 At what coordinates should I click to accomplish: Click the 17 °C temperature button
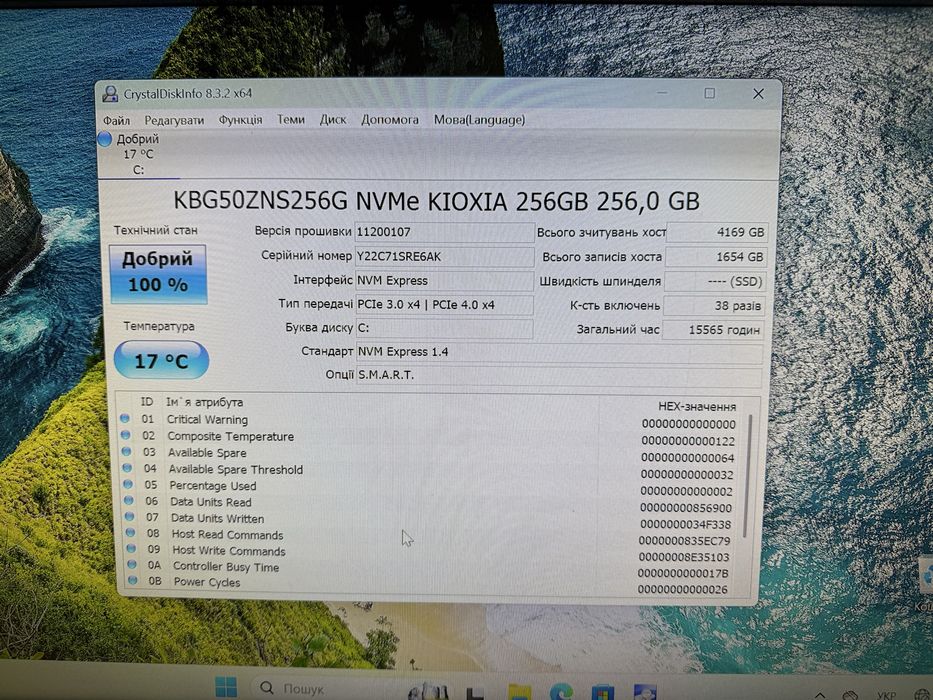(161, 360)
